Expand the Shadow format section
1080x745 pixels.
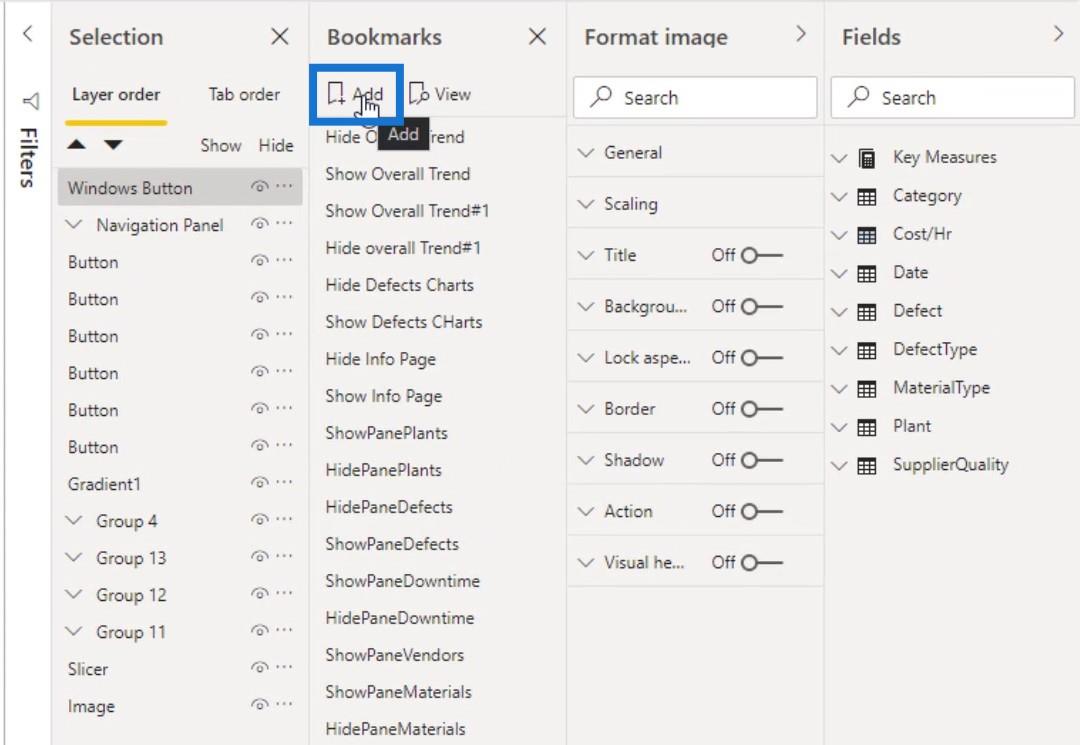pos(585,460)
